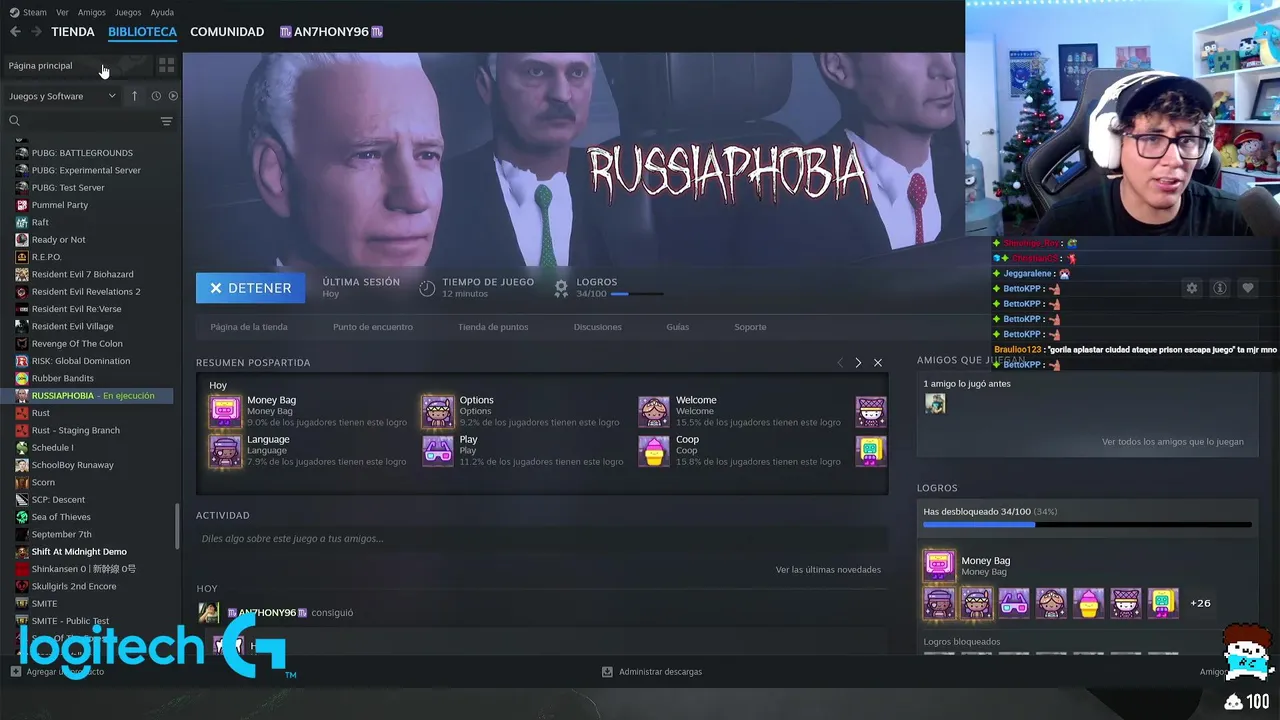
Task: Click the Play achievement icon
Action: 438,451
